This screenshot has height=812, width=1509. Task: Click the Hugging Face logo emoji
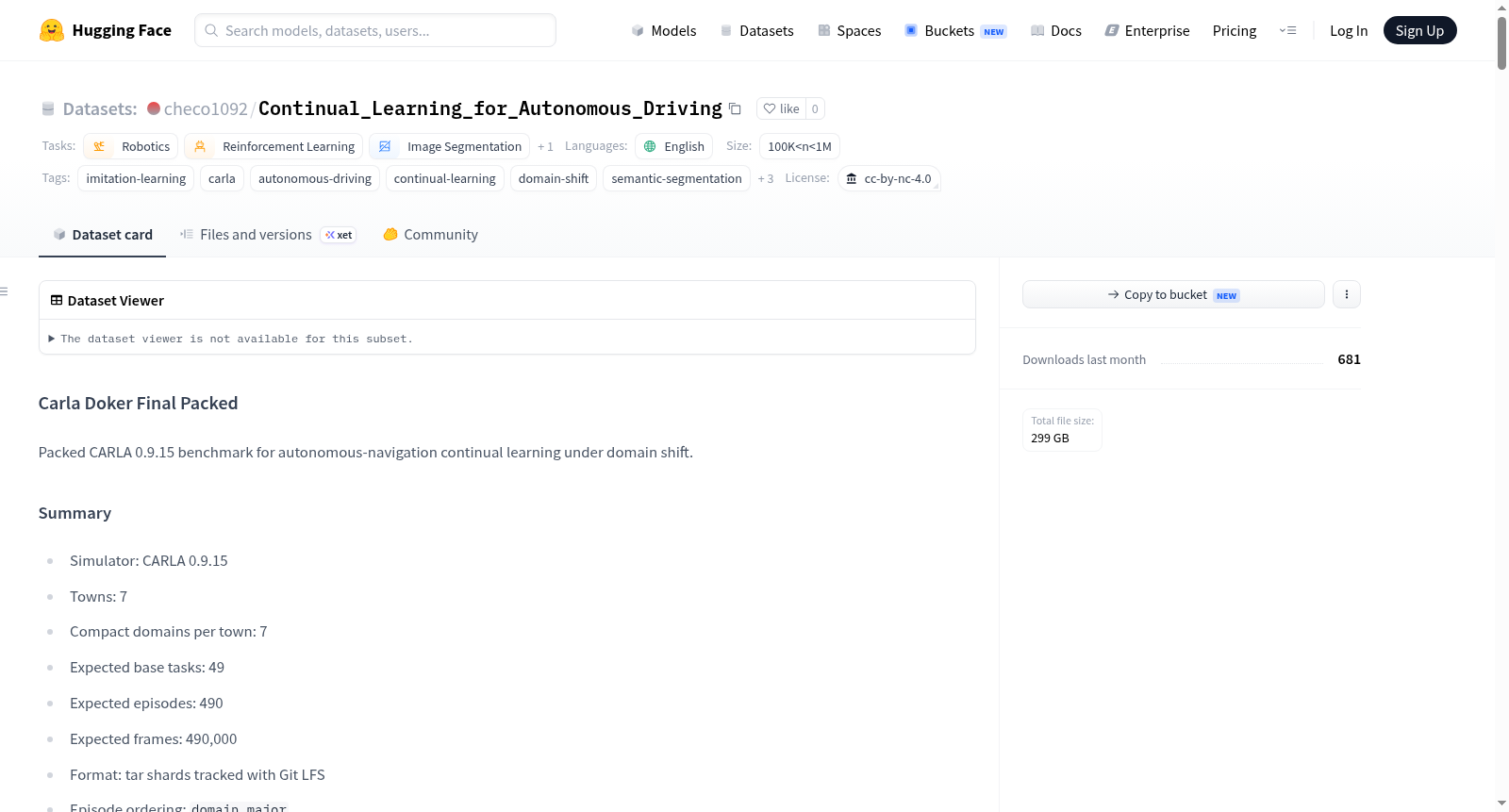point(51,30)
